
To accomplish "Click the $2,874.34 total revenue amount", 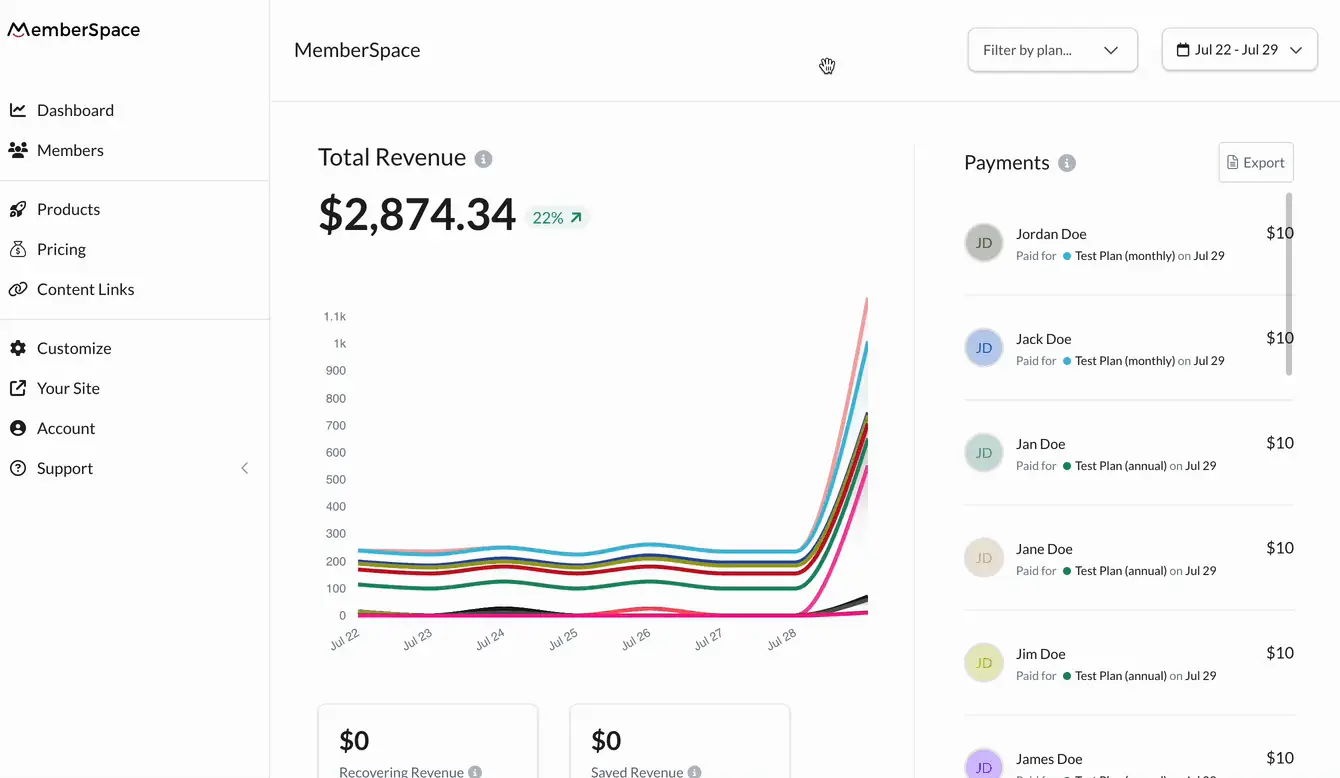I will coord(417,215).
